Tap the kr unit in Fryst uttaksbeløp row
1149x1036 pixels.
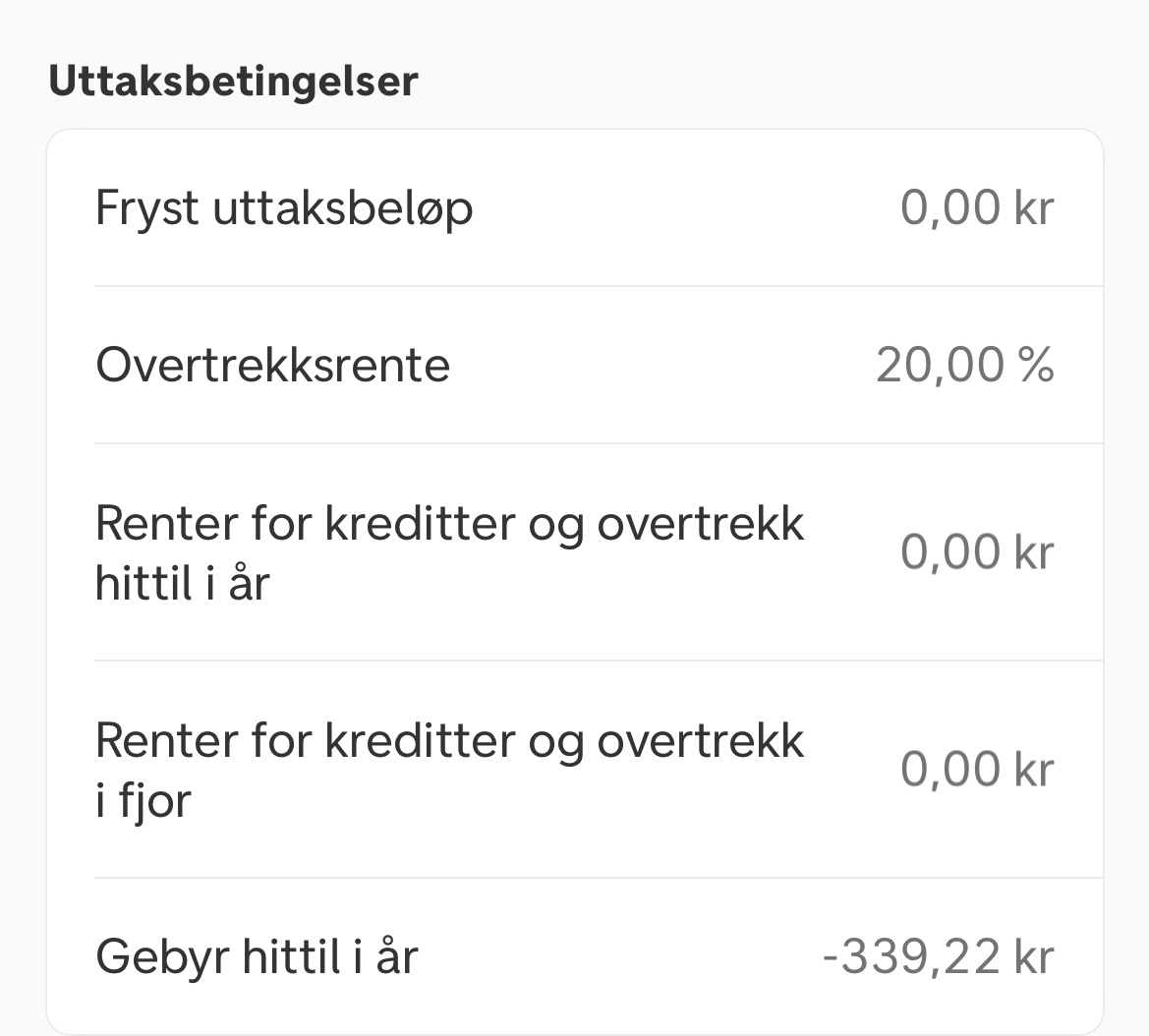point(1034,208)
